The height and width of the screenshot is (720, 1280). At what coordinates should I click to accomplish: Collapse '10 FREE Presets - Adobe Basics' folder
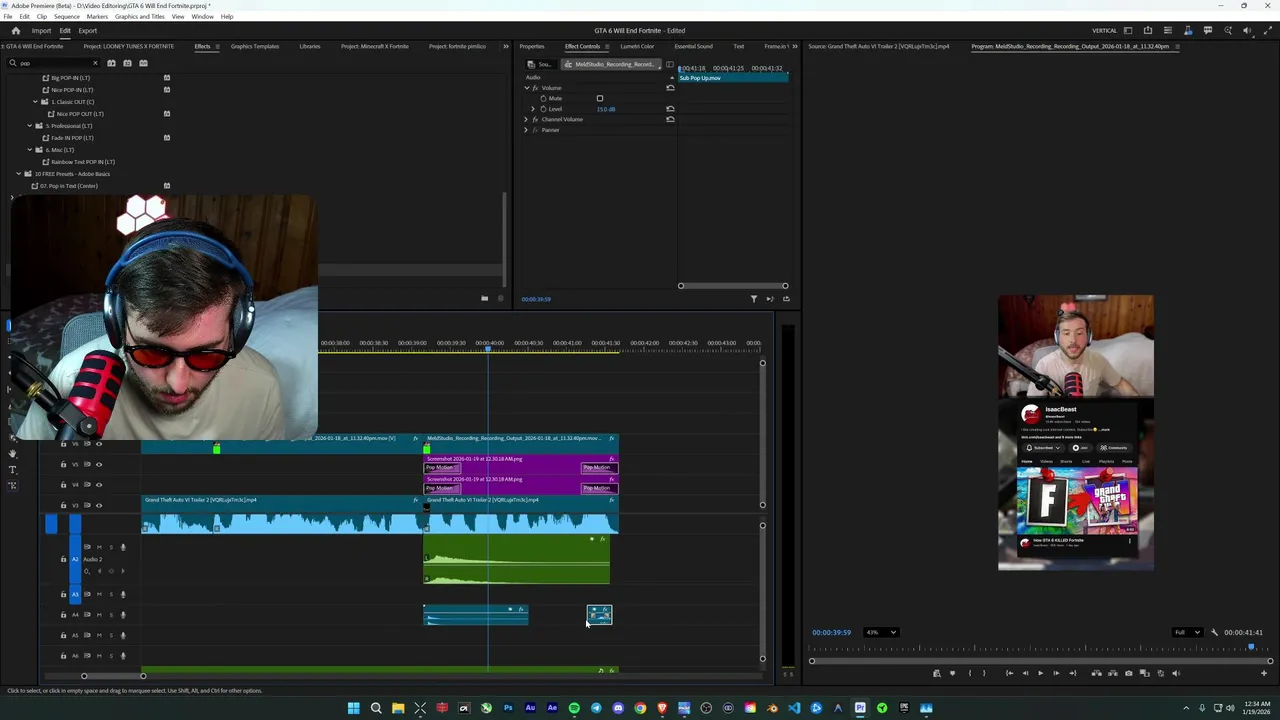coord(18,174)
